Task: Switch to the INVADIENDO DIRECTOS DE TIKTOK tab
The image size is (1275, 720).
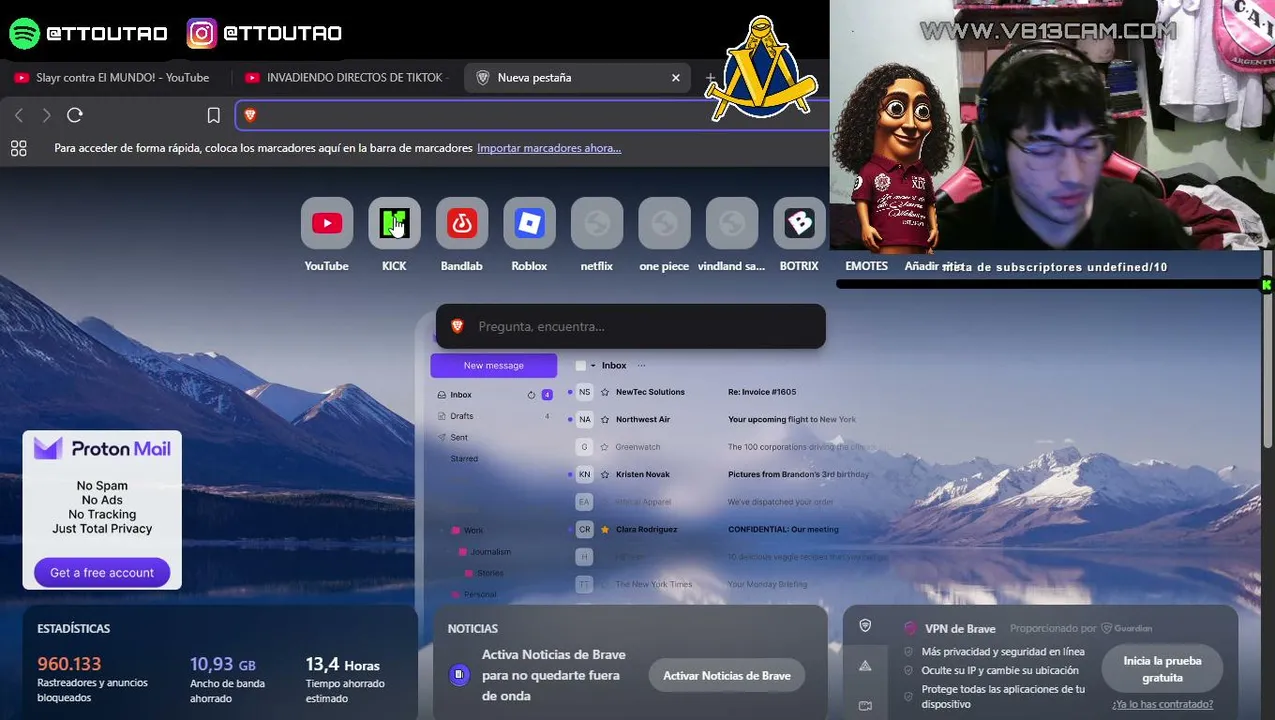Action: [346, 78]
